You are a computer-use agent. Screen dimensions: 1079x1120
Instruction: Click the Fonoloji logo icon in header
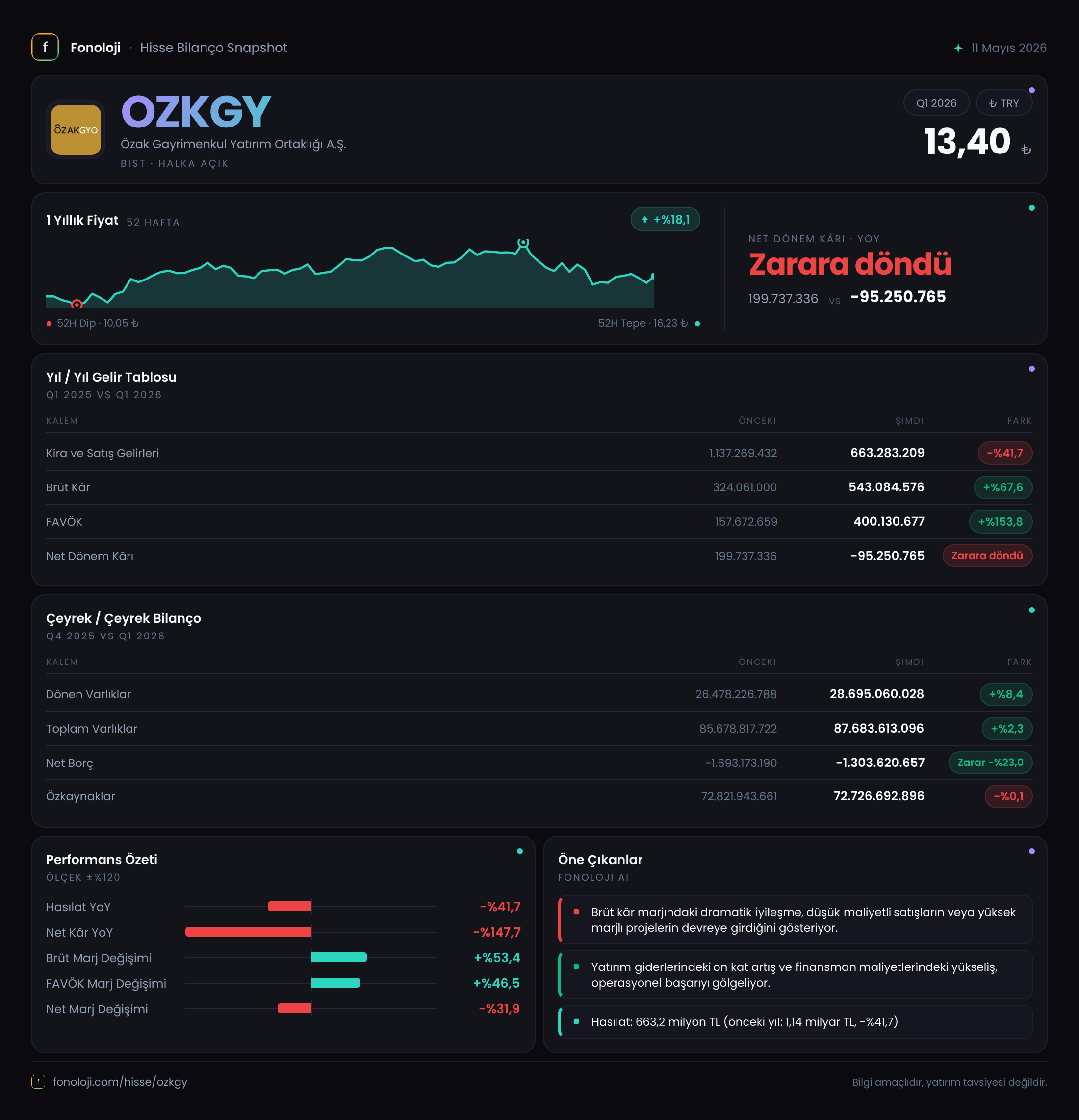pyautogui.click(x=45, y=48)
